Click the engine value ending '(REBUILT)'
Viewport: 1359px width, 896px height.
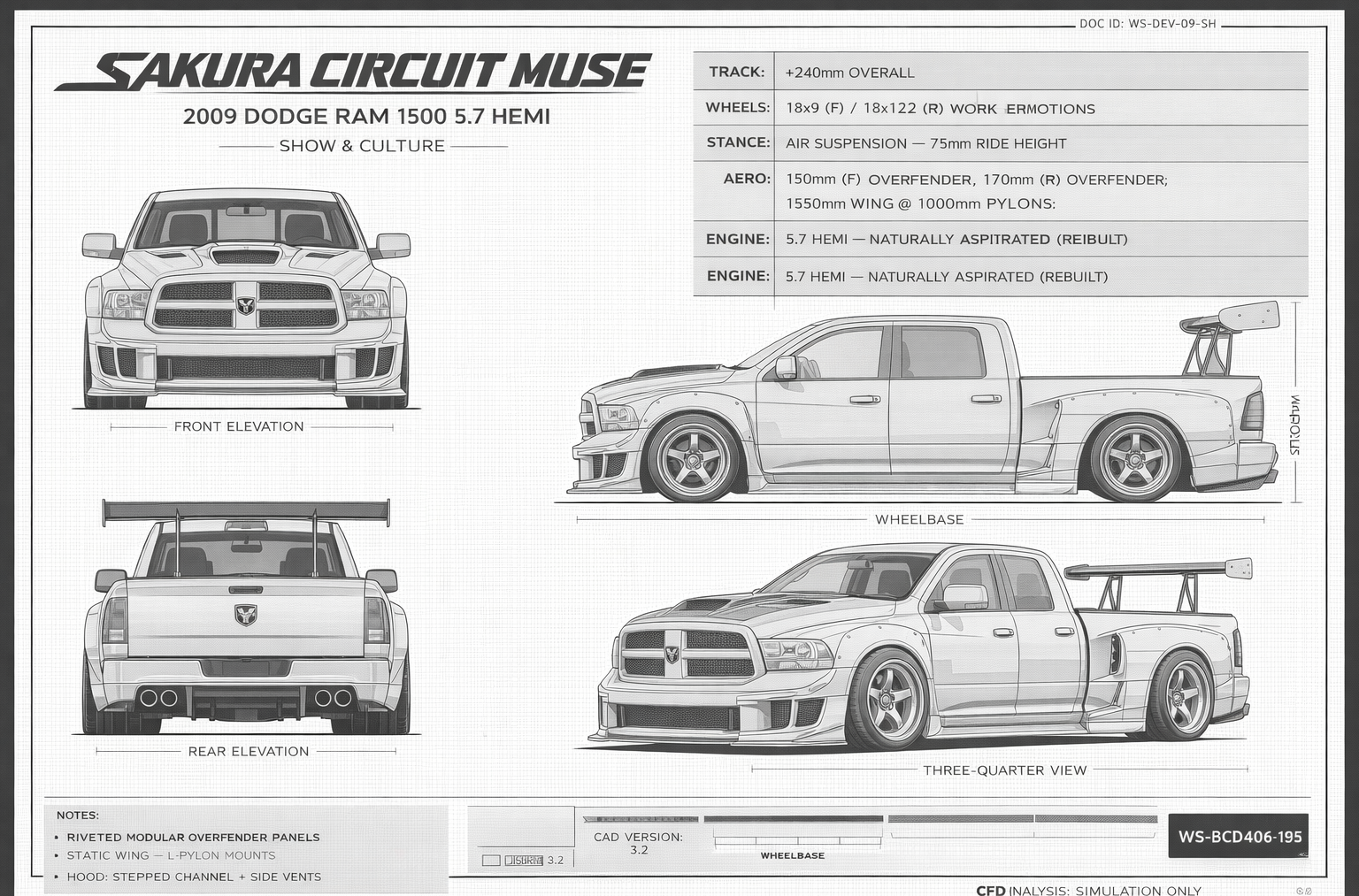(947, 277)
